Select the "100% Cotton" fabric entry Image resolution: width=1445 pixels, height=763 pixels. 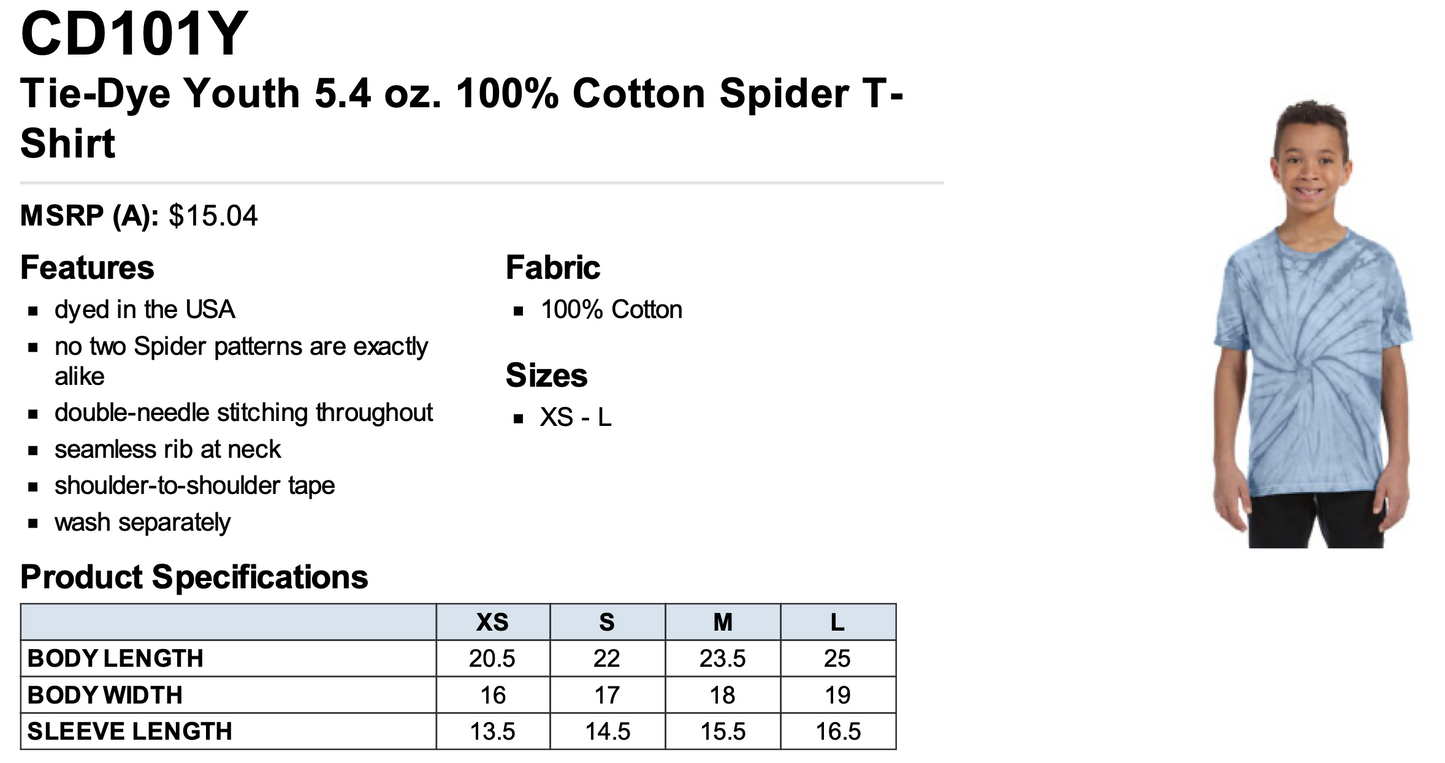pyautogui.click(x=611, y=310)
